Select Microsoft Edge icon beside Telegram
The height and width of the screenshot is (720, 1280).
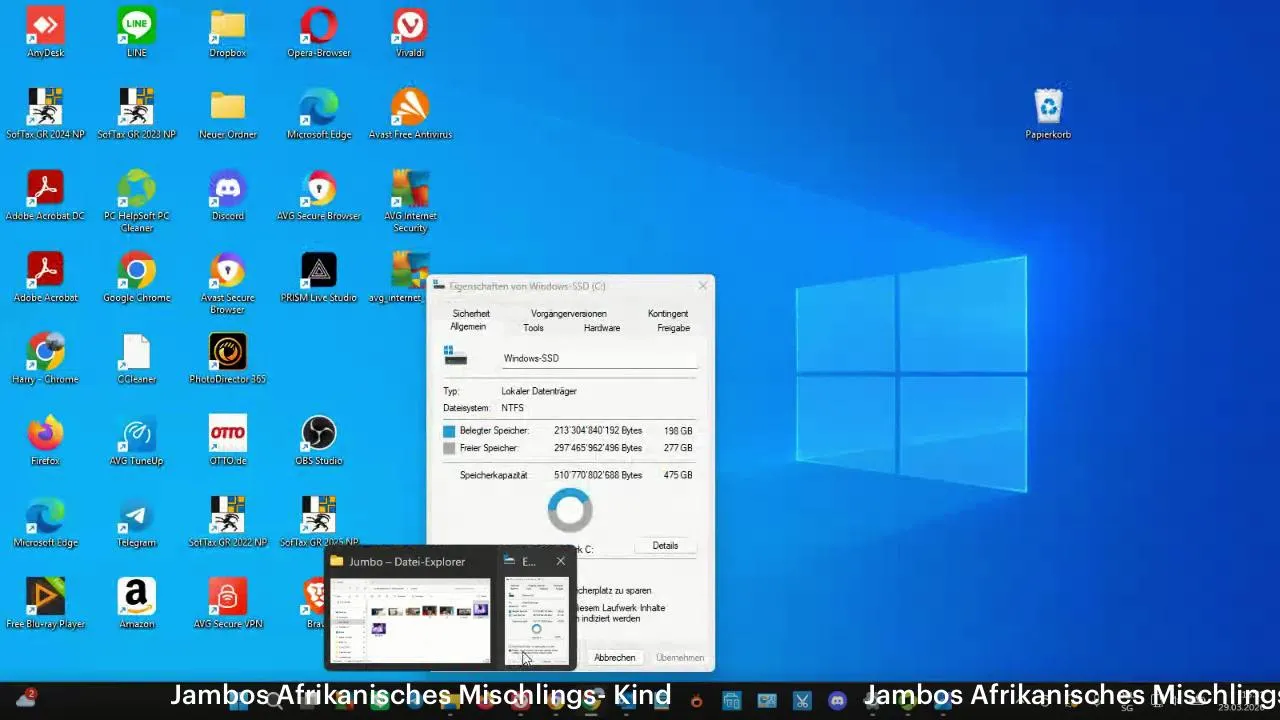coord(45,521)
